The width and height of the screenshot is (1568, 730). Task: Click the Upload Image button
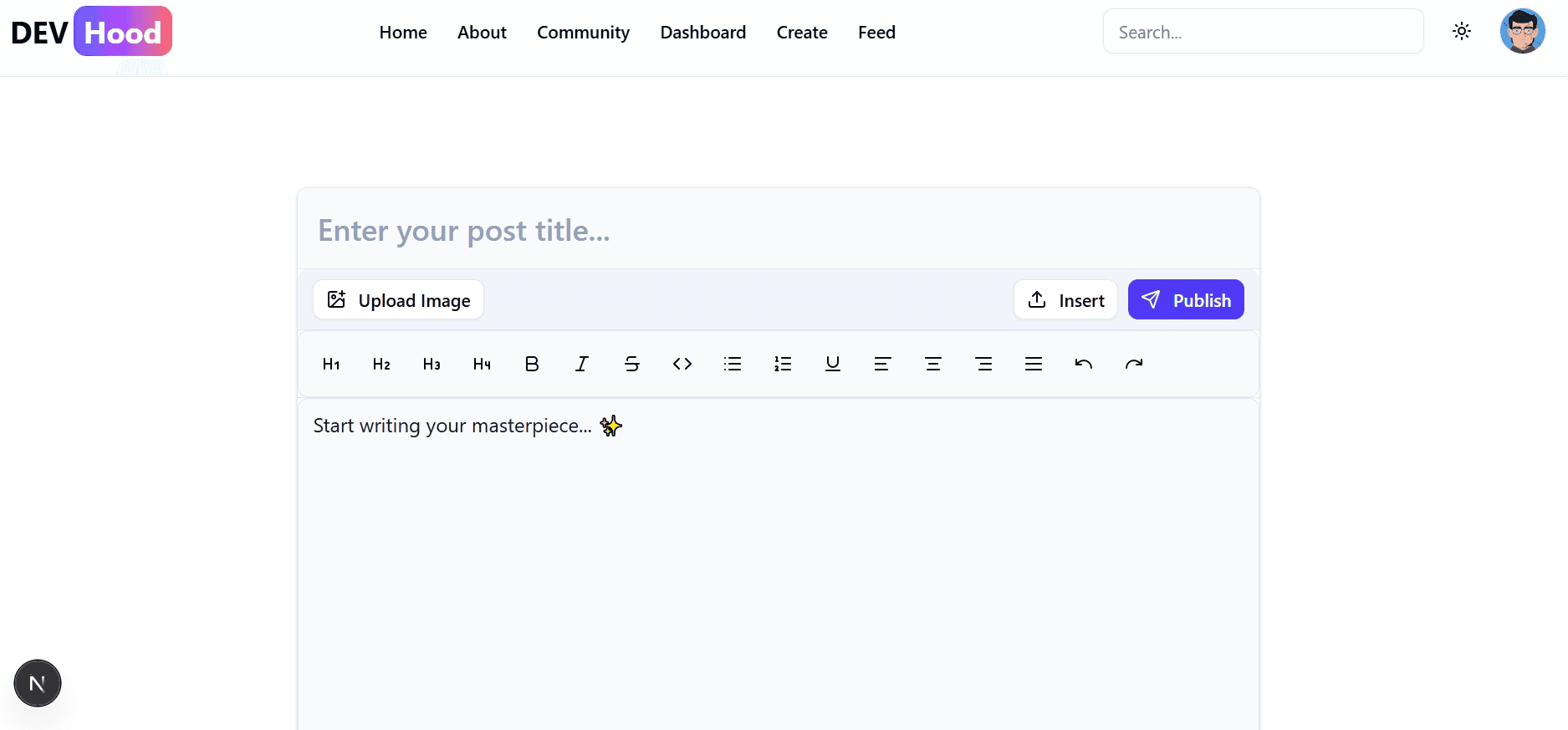pyautogui.click(x=398, y=299)
